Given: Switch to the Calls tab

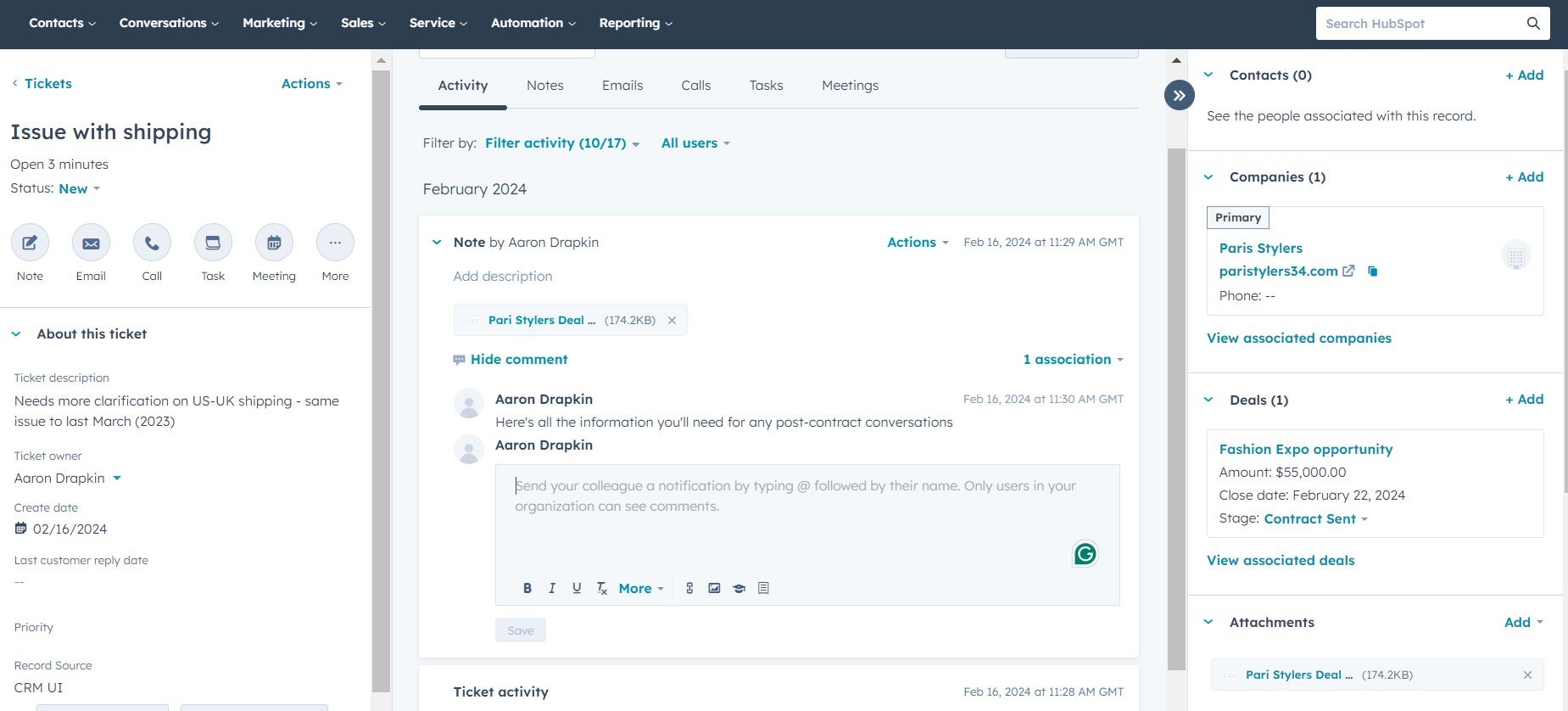Looking at the screenshot, I should pos(696,86).
